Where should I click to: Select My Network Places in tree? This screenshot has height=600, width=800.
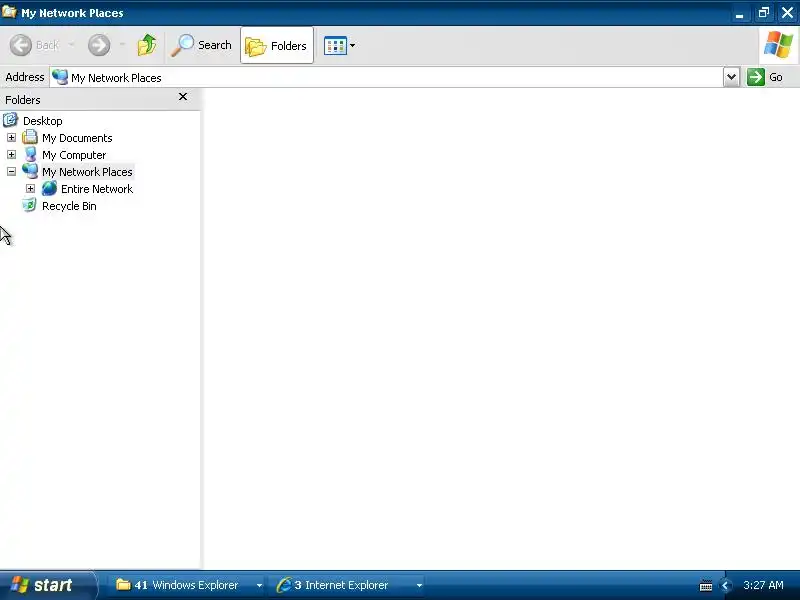pos(87,172)
